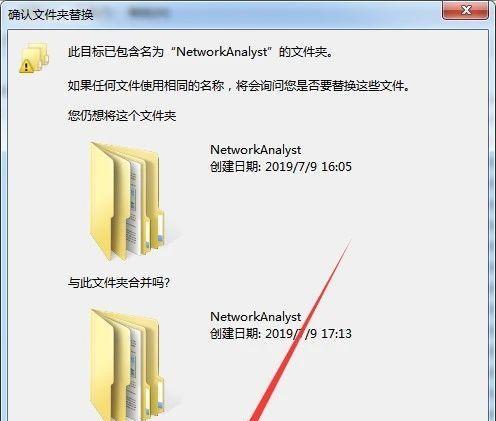Click the NetworkAnalyst name above the 17:13 date

pos(256,317)
